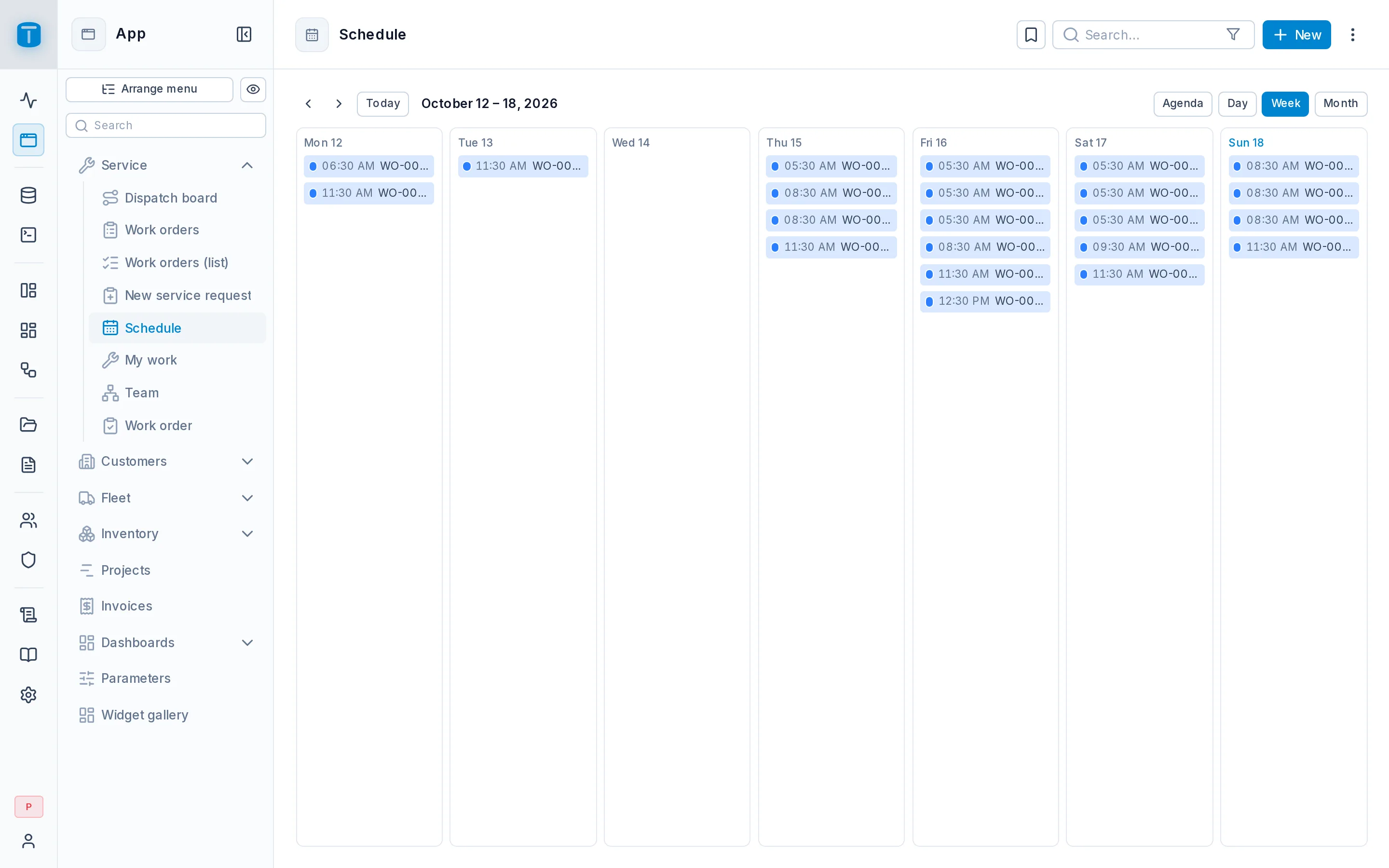Open the 12:30 PM work order on Fri 16
The height and width of the screenshot is (868, 1389).
click(x=985, y=301)
